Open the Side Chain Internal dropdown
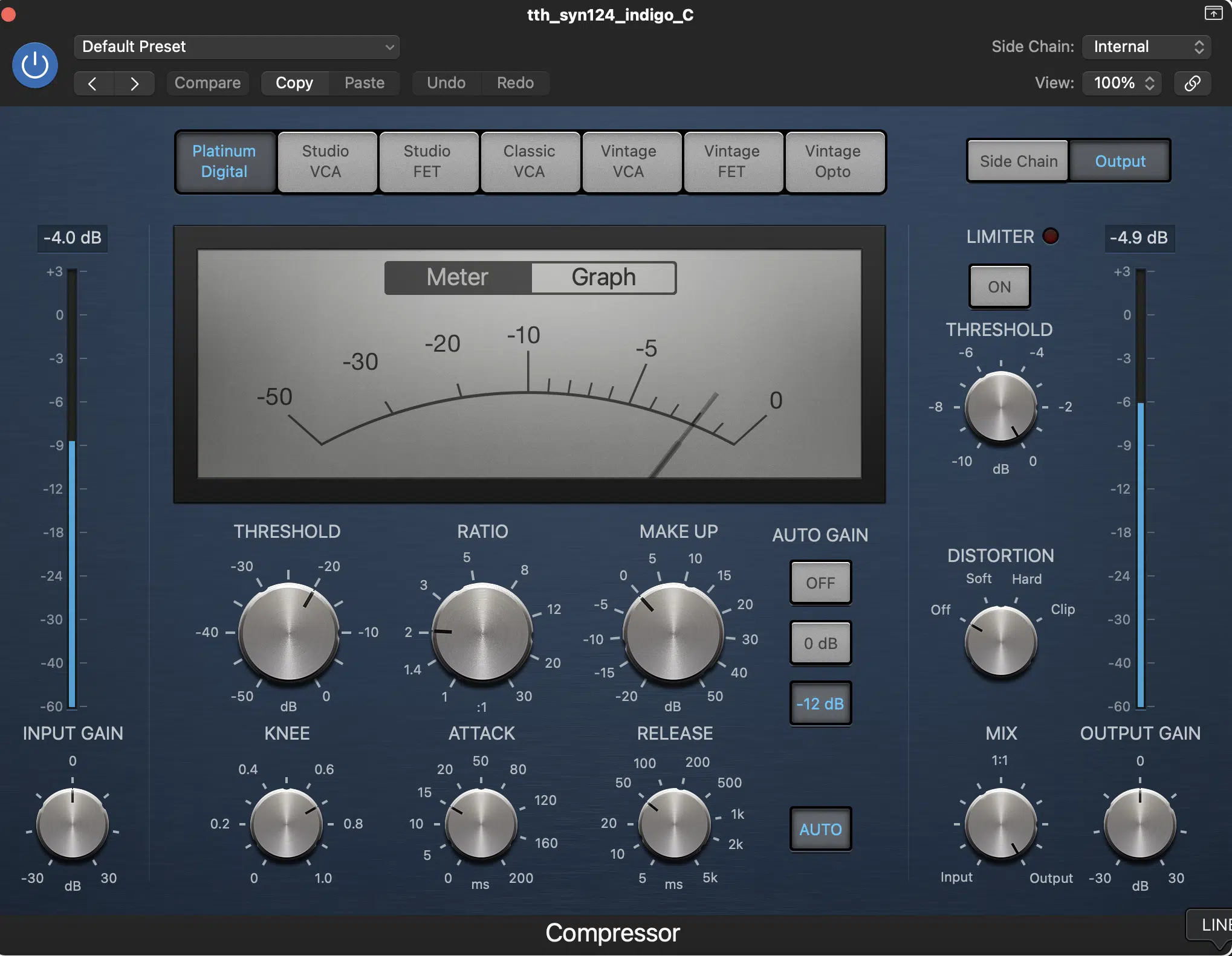Image resolution: width=1232 pixels, height=956 pixels. [x=1146, y=47]
